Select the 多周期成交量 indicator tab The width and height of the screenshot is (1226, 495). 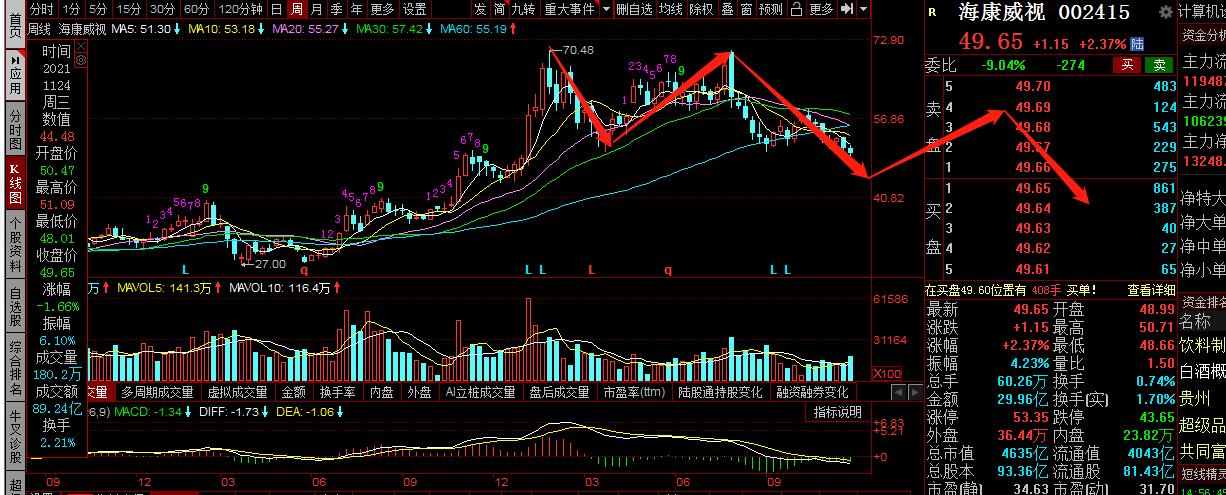pyautogui.click(x=158, y=392)
